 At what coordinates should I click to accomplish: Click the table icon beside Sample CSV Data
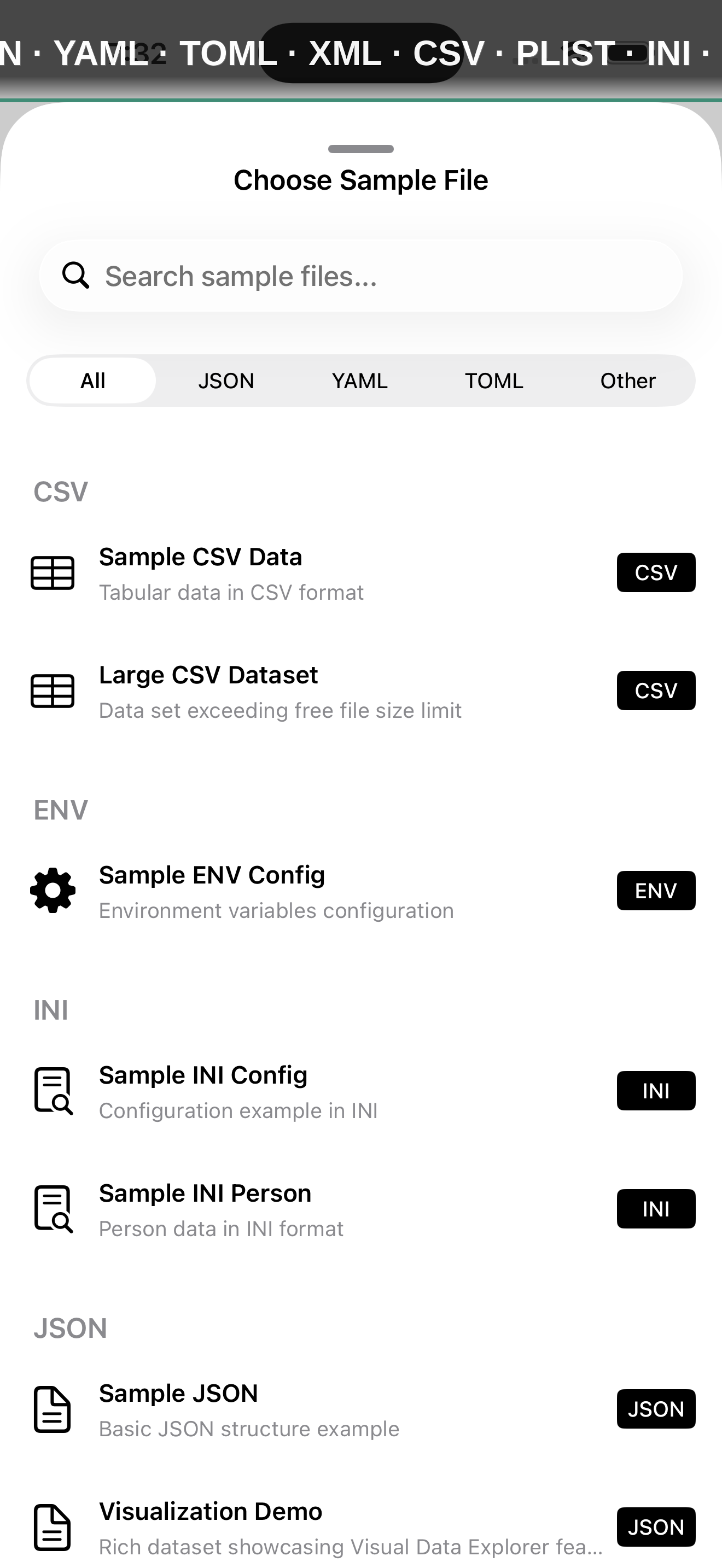pos(53,573)
